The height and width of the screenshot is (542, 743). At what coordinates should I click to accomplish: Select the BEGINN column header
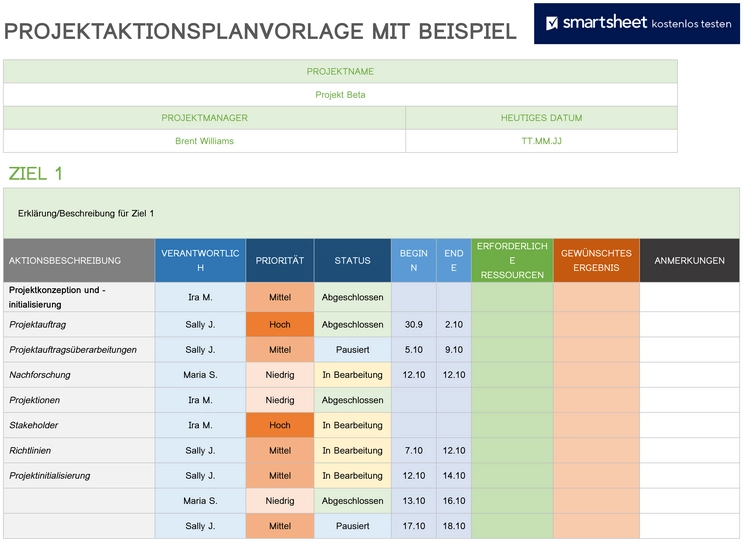[414, 261]
